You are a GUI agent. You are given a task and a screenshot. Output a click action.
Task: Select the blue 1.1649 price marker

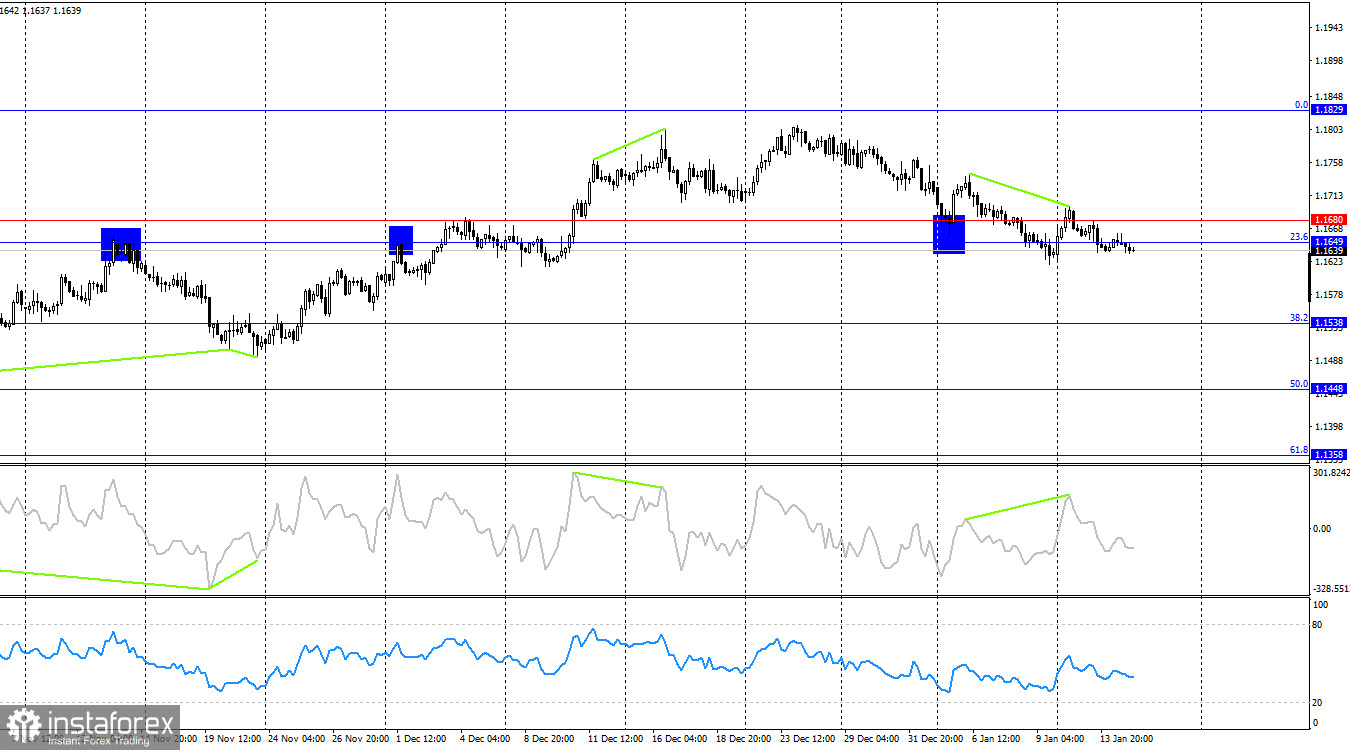pyautogui.click(x=1327, y=241)
